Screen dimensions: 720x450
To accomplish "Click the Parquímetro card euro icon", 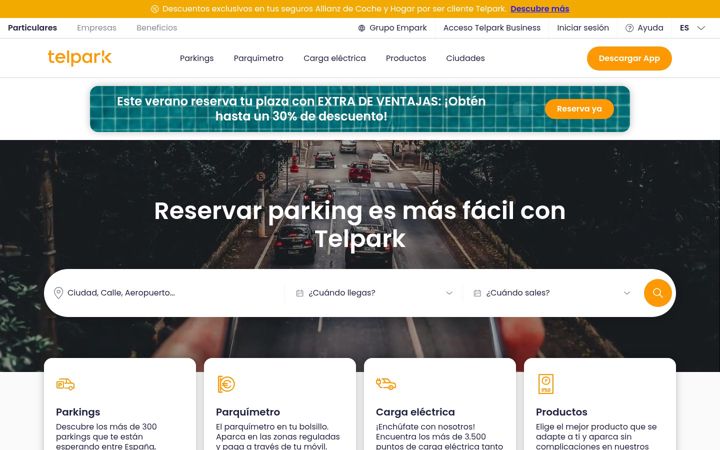I will tap(226, 384).
